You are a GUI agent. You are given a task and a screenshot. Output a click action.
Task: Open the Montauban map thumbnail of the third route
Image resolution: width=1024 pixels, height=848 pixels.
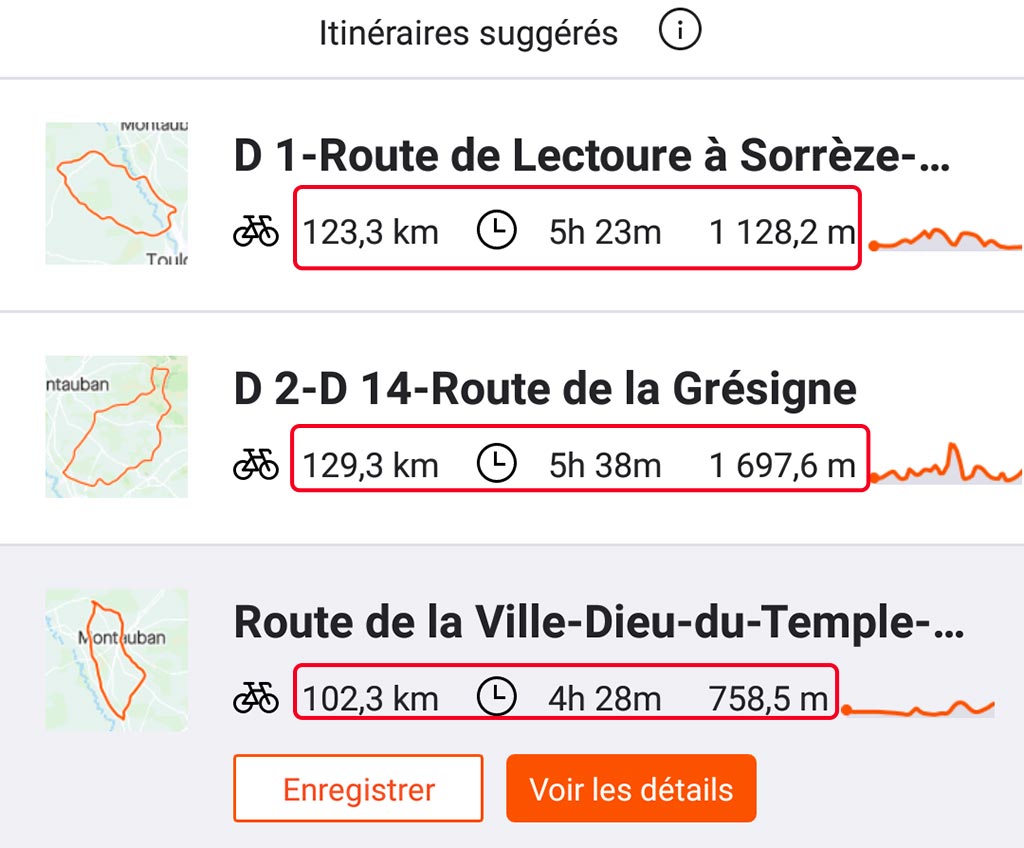pos(116,660)
